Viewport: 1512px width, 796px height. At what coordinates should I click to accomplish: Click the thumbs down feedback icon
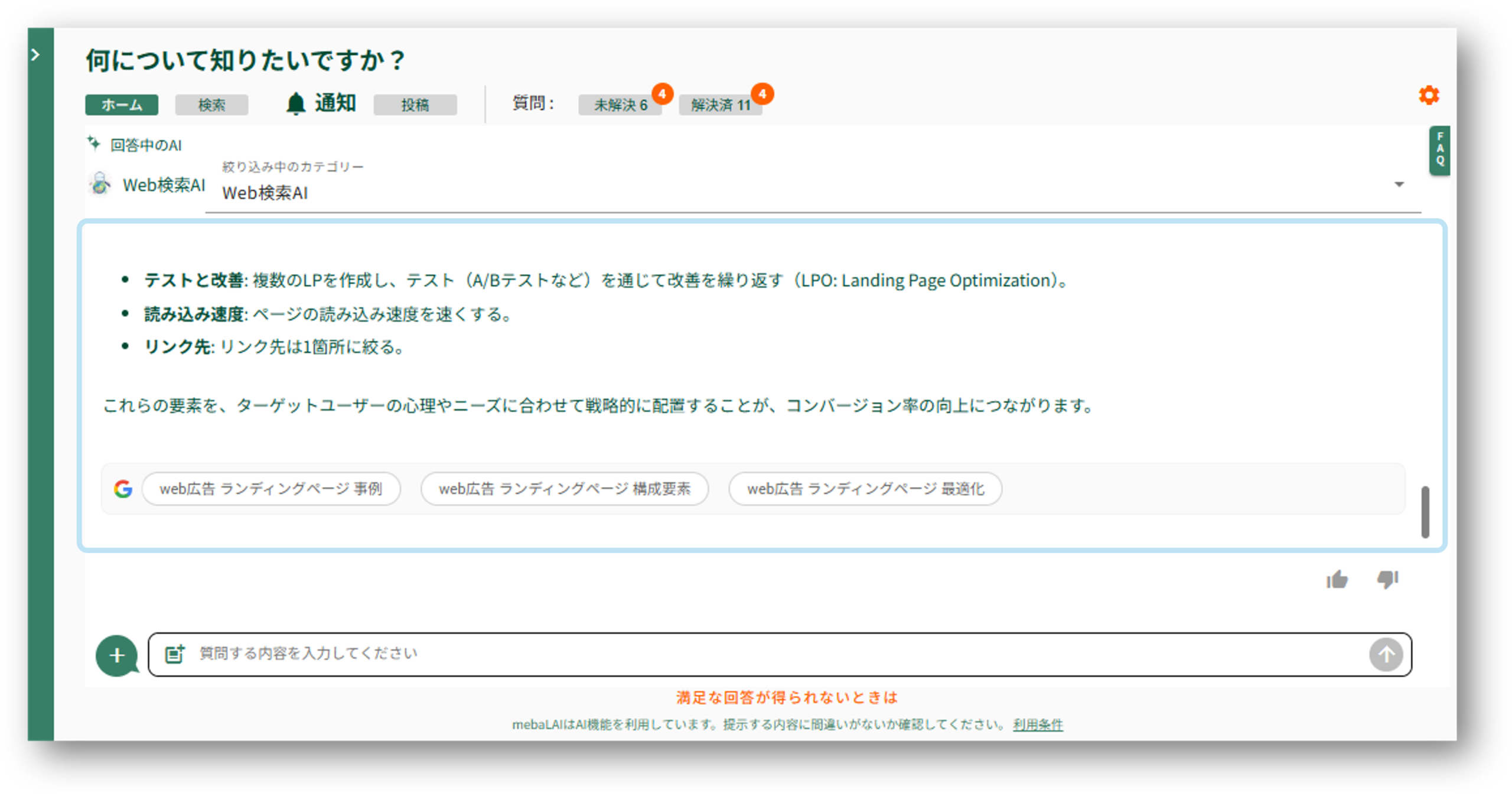click(x=1387, y=579)
